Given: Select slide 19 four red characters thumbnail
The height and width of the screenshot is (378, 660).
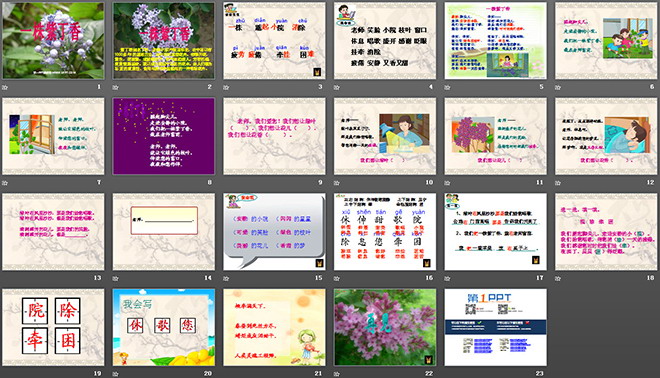Looking at the screenshot, I should pos(53,327).
